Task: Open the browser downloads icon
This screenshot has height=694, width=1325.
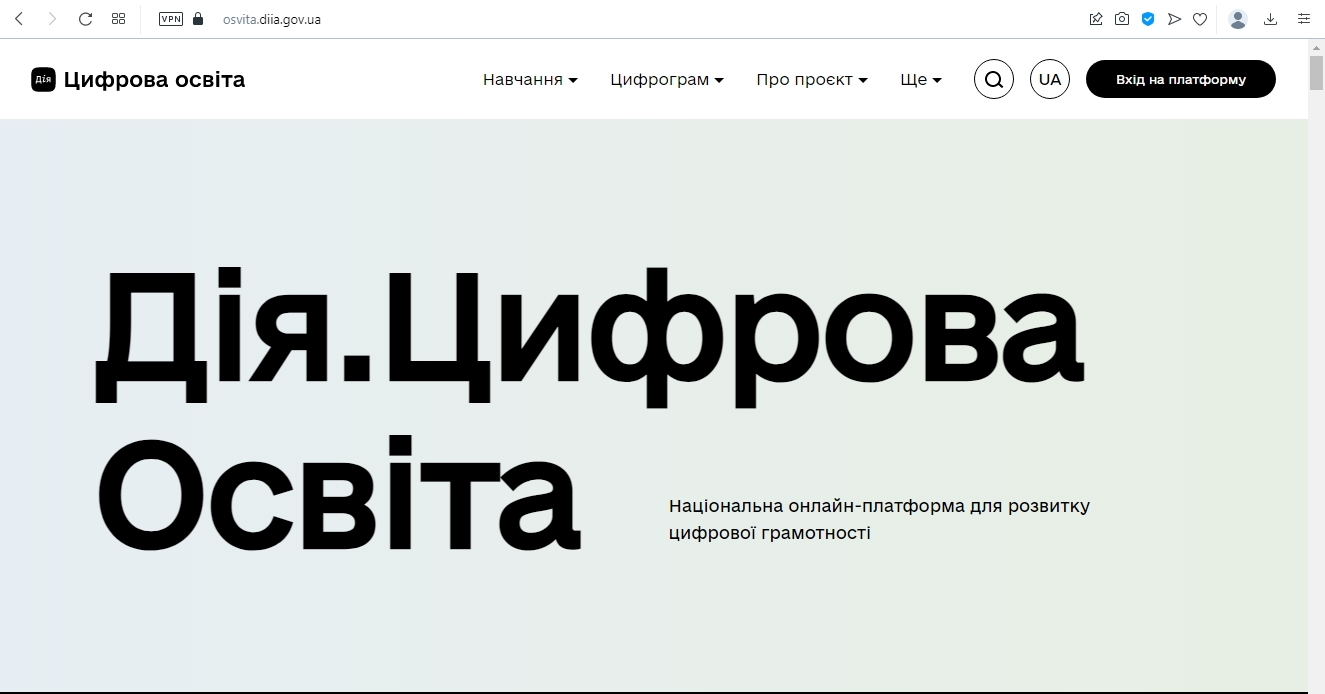Action: [1271, 19]
